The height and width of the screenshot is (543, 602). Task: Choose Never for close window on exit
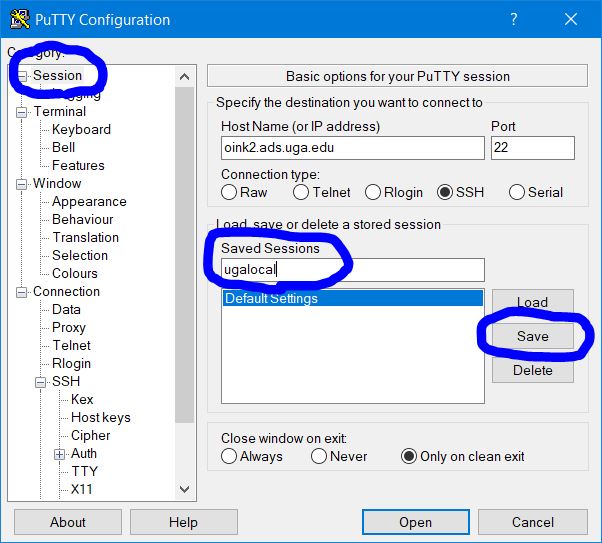[x=319, y=456]
